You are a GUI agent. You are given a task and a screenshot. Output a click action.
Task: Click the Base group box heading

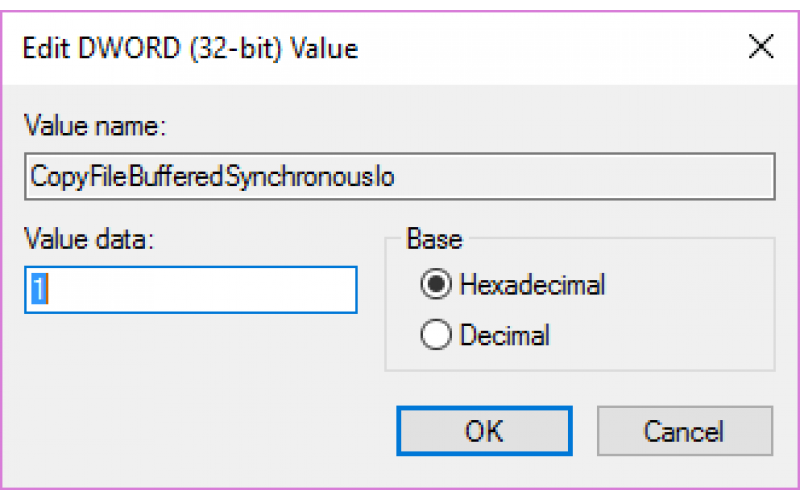[434, 239]
